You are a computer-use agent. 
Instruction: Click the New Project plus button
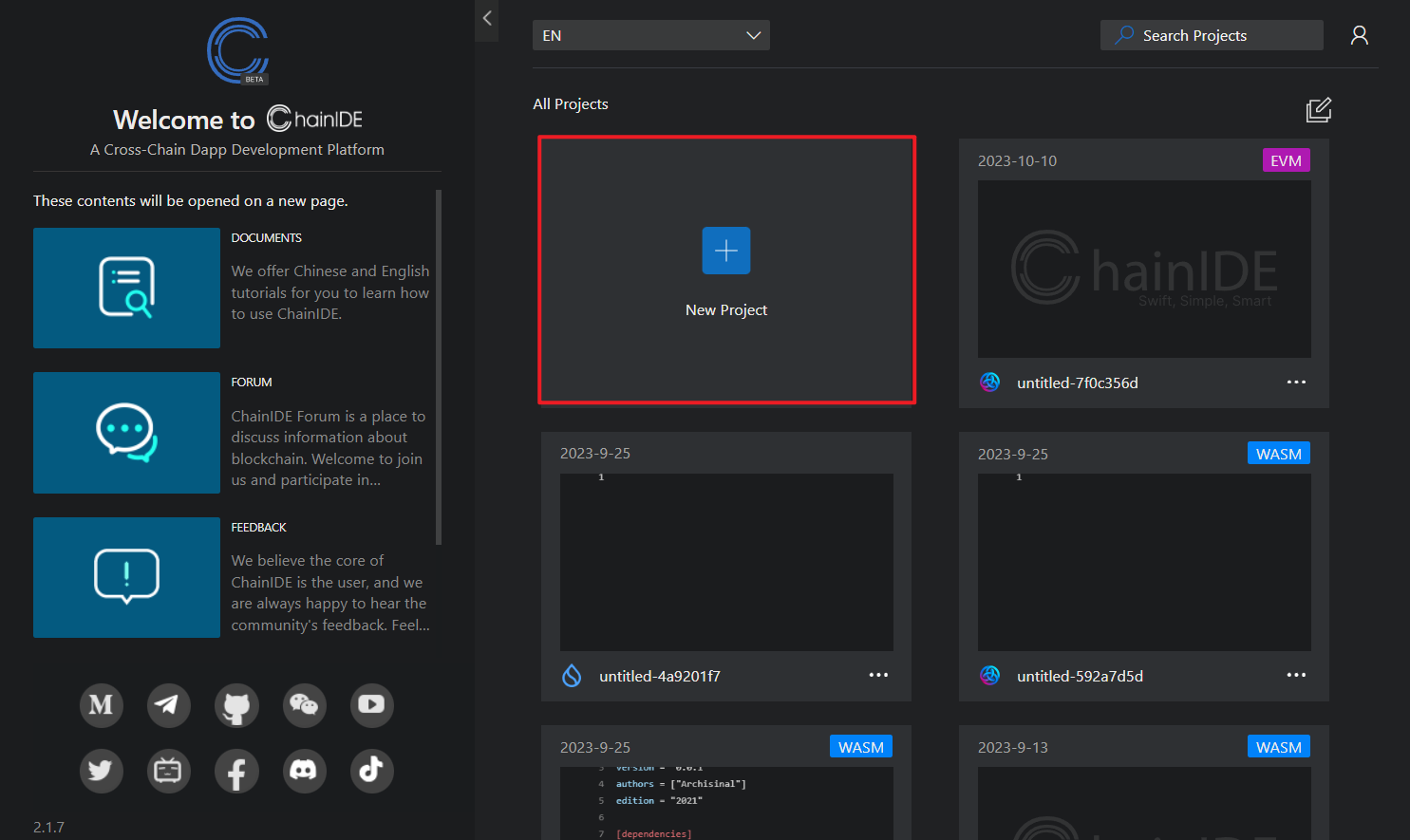click(726, 252)
